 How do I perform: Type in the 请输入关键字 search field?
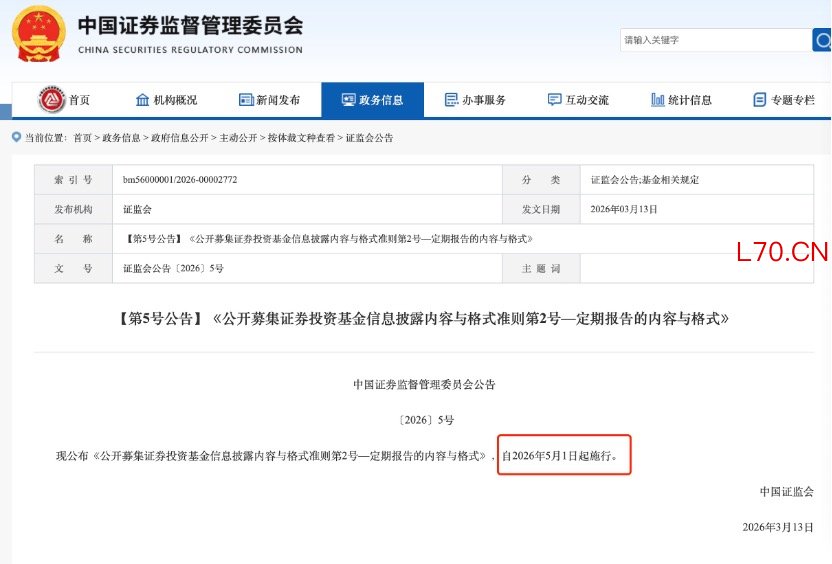click(713, 40)
